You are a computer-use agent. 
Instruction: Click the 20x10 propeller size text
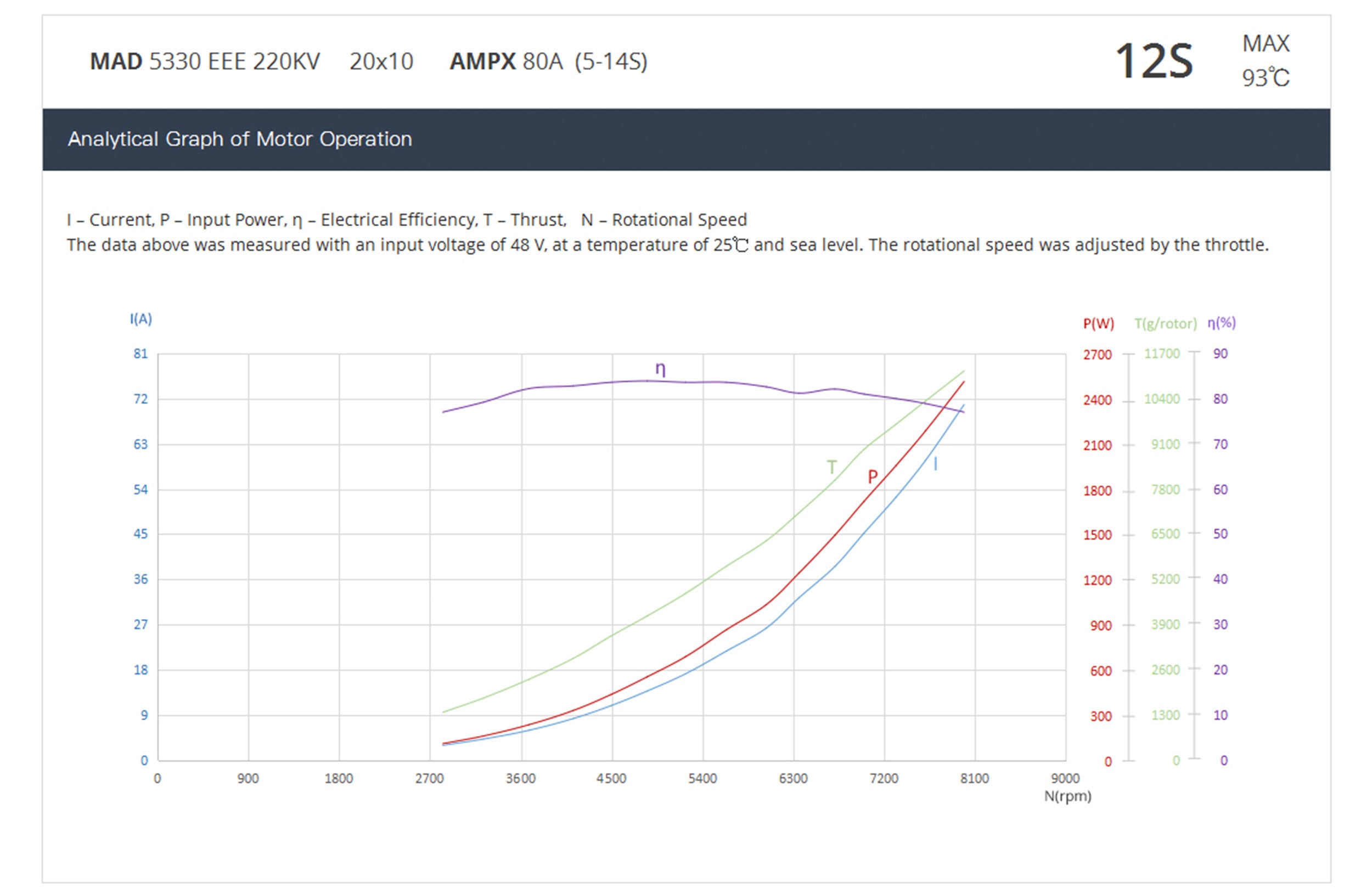point(381,61)
